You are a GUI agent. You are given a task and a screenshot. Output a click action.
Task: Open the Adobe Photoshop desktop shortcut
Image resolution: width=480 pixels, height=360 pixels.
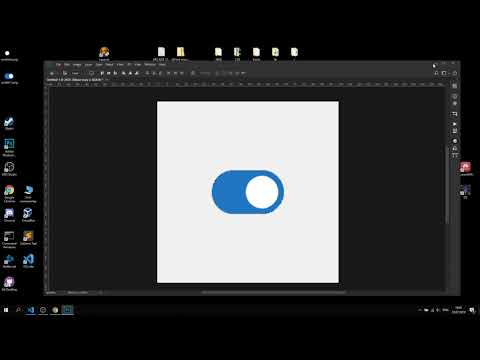9,147
